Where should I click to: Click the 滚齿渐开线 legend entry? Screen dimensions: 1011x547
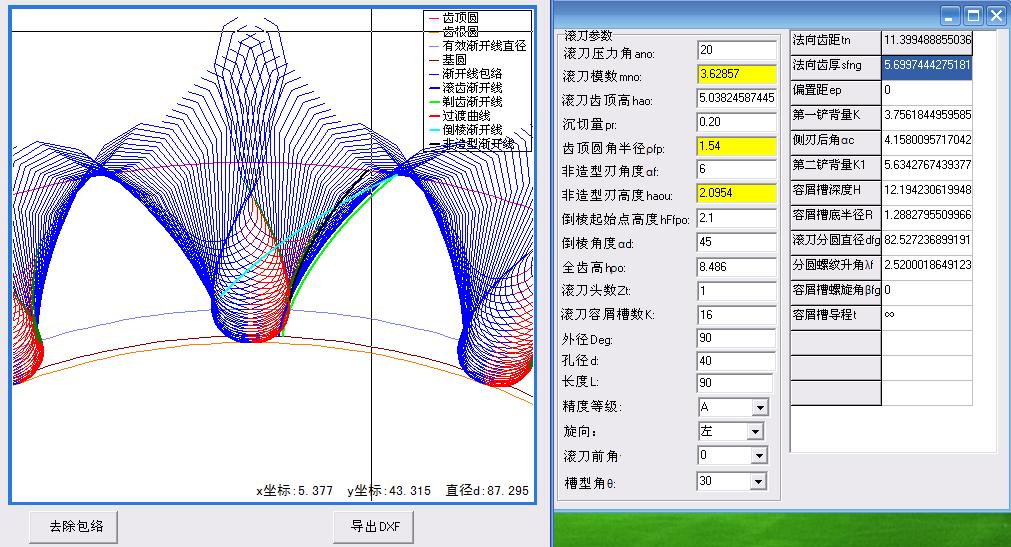pyautogui.click(x=466, y=88)
